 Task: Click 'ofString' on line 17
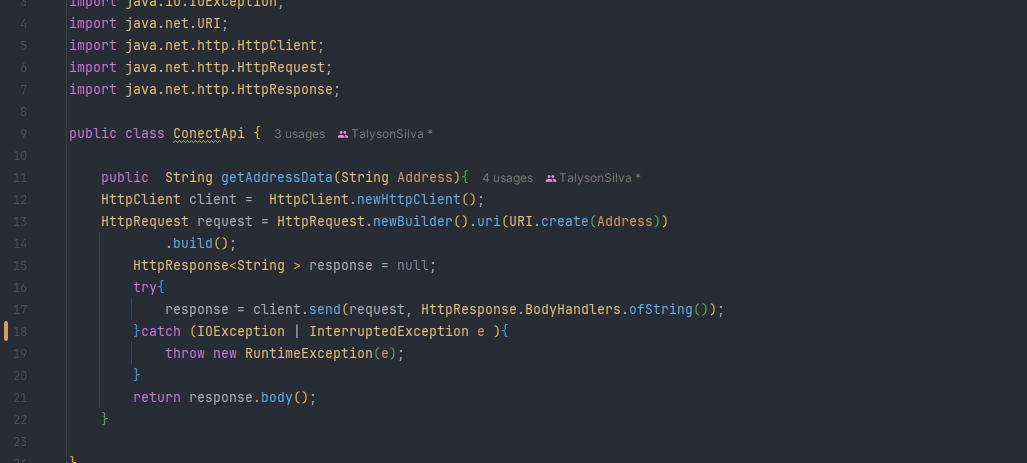[661, 309]
